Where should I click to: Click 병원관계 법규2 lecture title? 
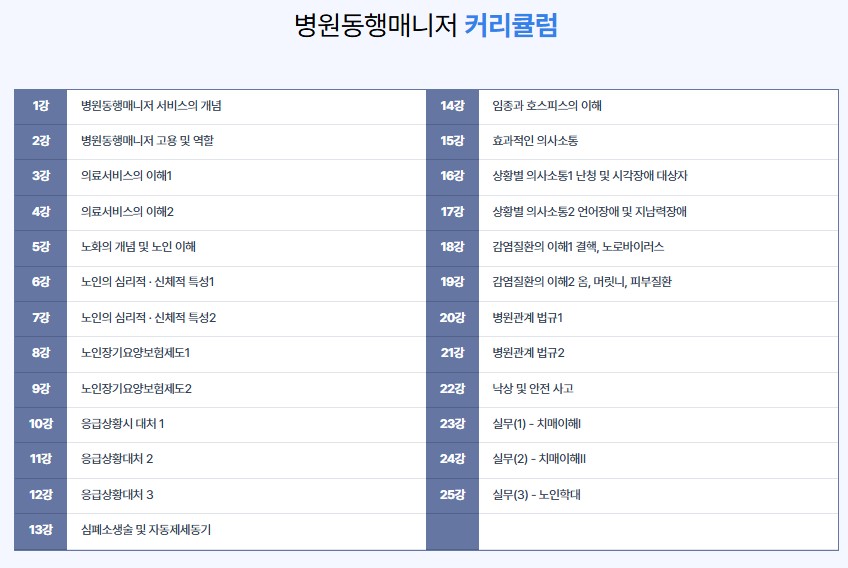pos(528,353)
